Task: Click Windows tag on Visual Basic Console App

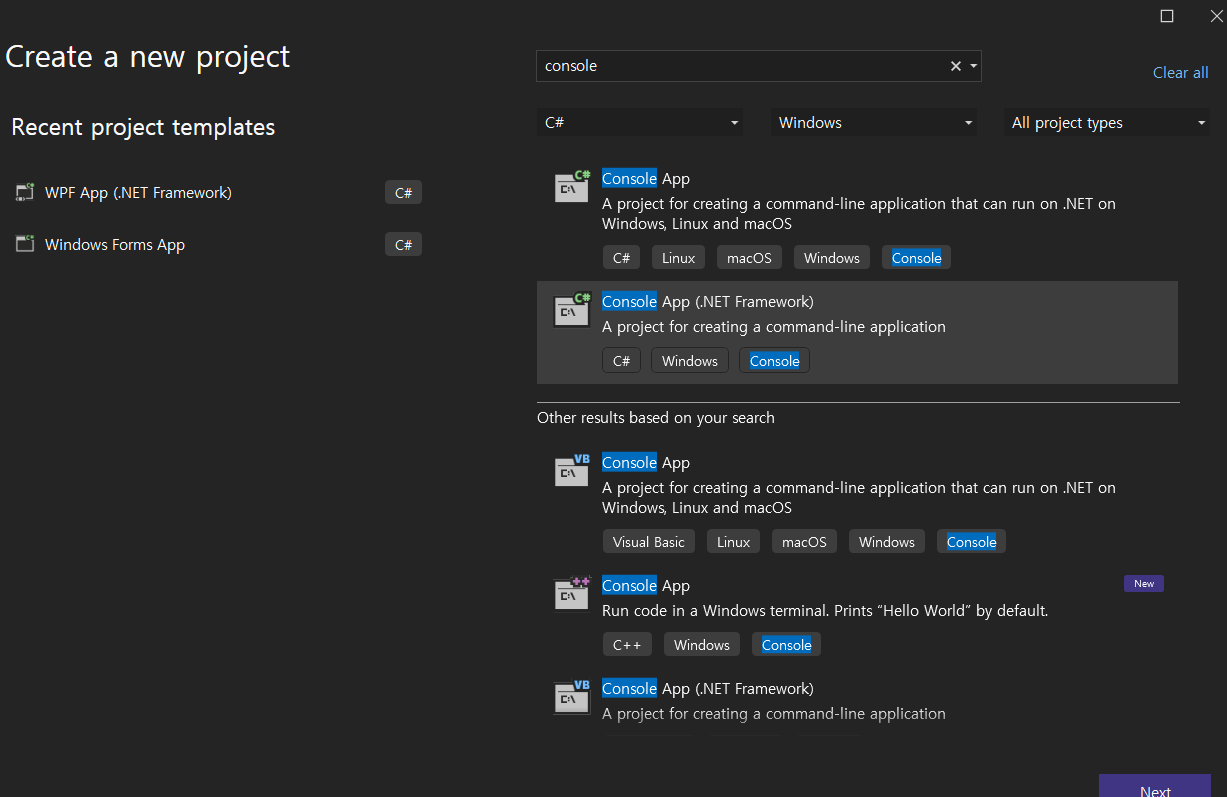Action: [887, 541]
